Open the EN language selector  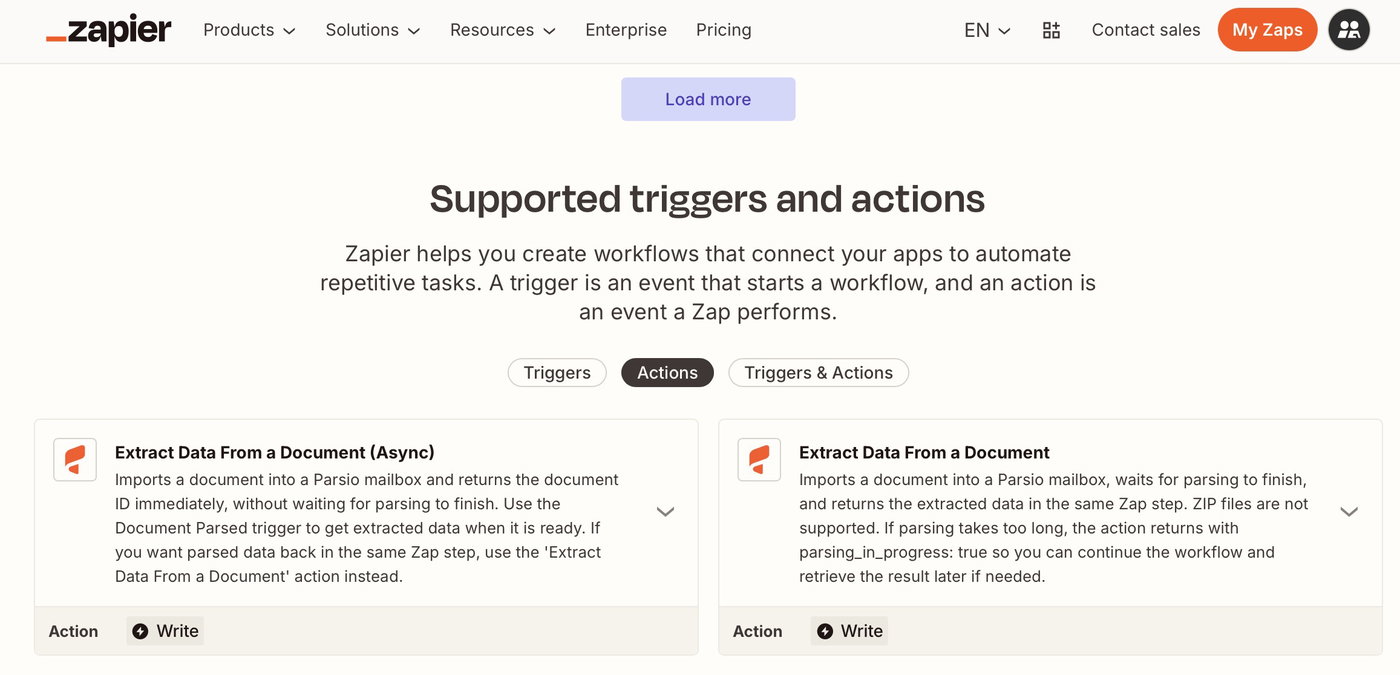click(987, 30)
